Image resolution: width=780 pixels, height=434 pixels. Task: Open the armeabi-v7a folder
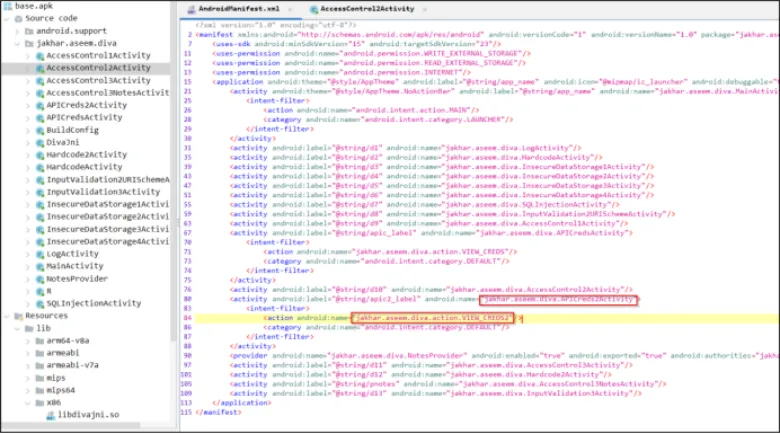click(73, 365)
